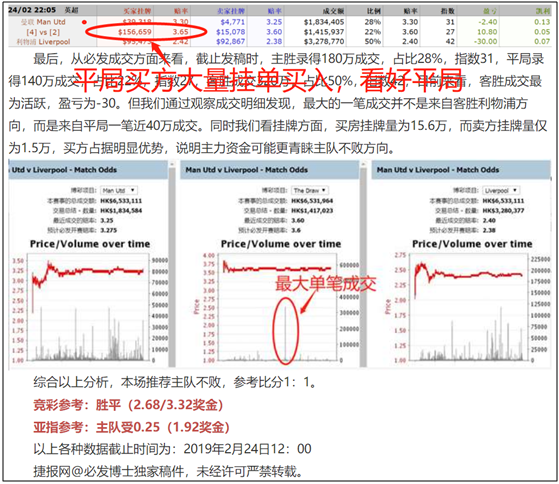Click HK$3,280,377 in Liverpool panel
559x484 pixels.
503,211
